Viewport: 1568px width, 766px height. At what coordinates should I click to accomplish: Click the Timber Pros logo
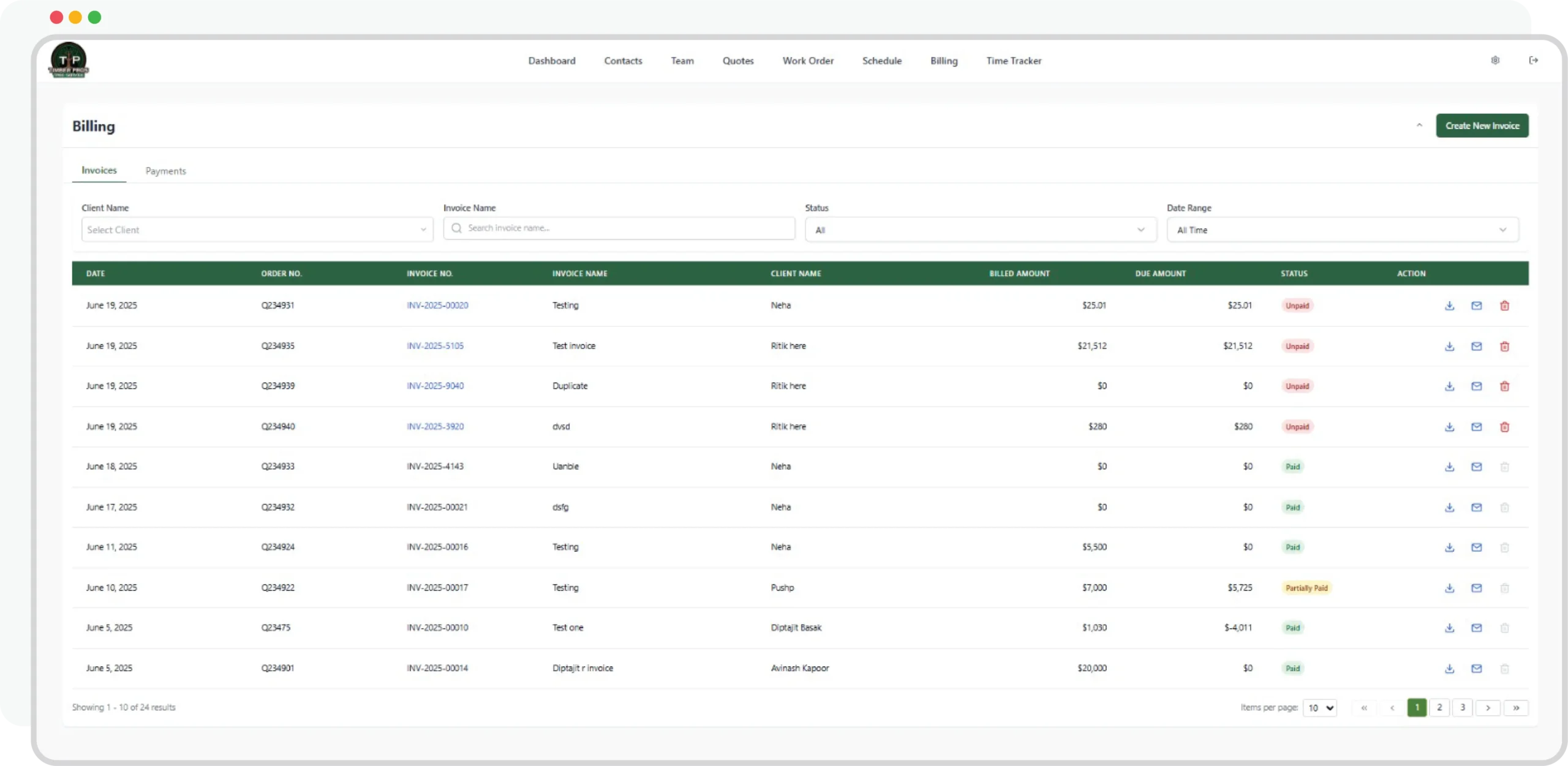click(69, 60)
